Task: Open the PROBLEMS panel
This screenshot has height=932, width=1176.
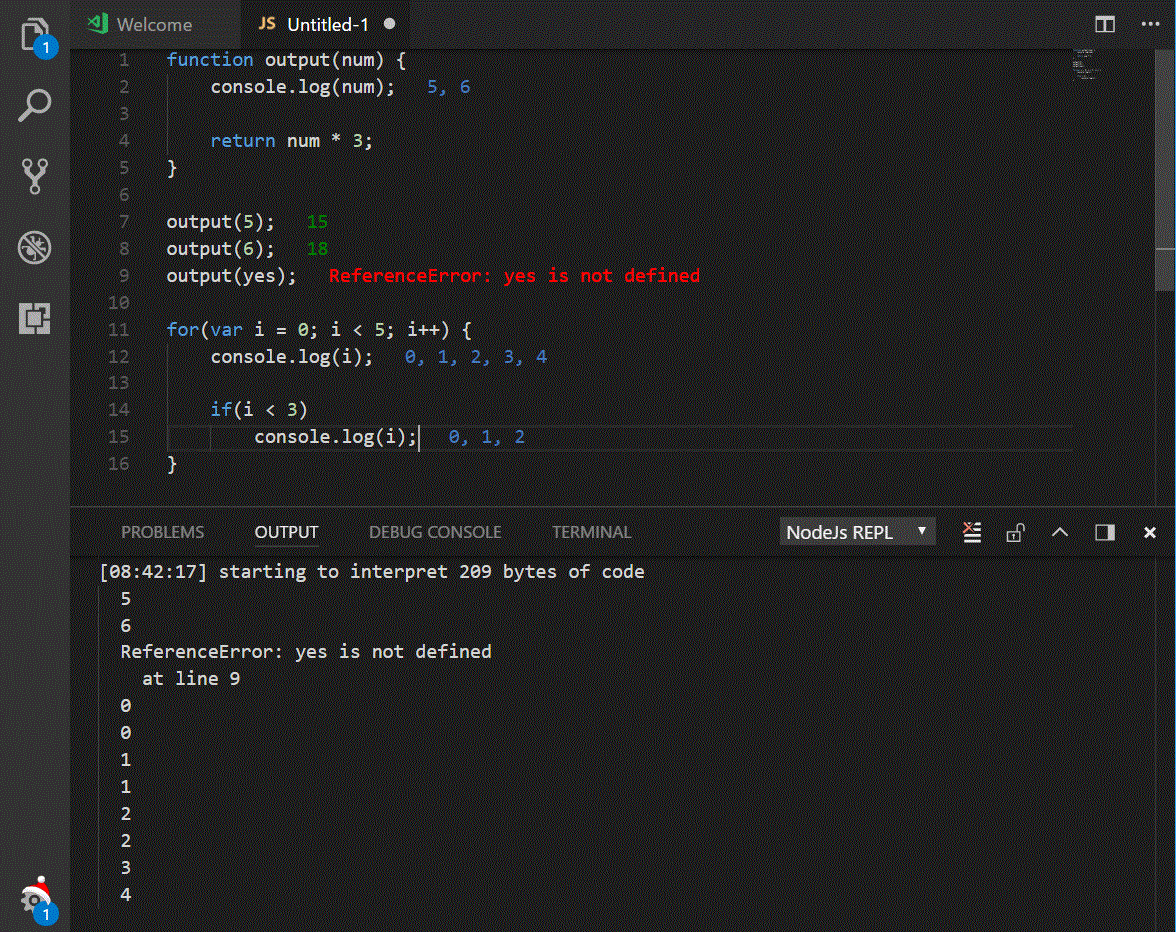Action: coord(162,532)
